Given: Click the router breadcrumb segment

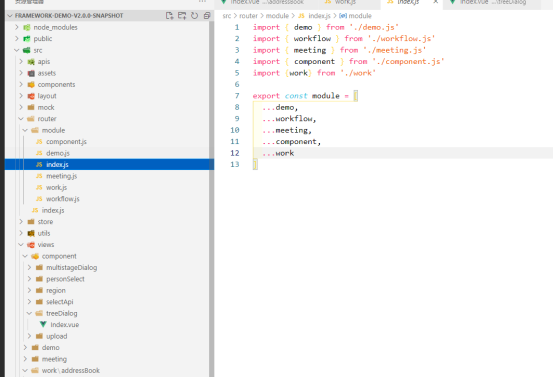Looking at the screenshot, I should 249,16.
